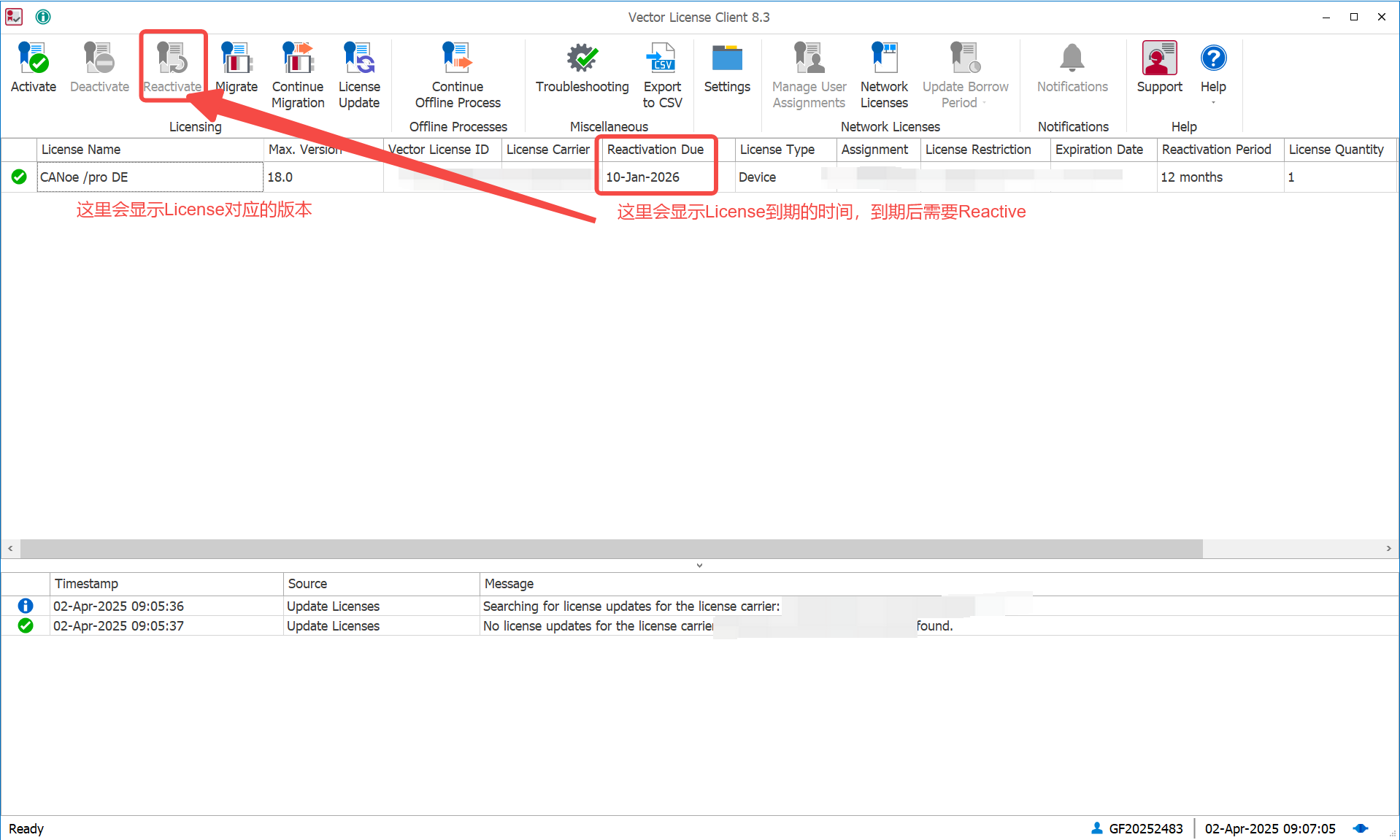Click the Device license type cell
This screenshot has width=1400, height=840.
click(786, 177)
